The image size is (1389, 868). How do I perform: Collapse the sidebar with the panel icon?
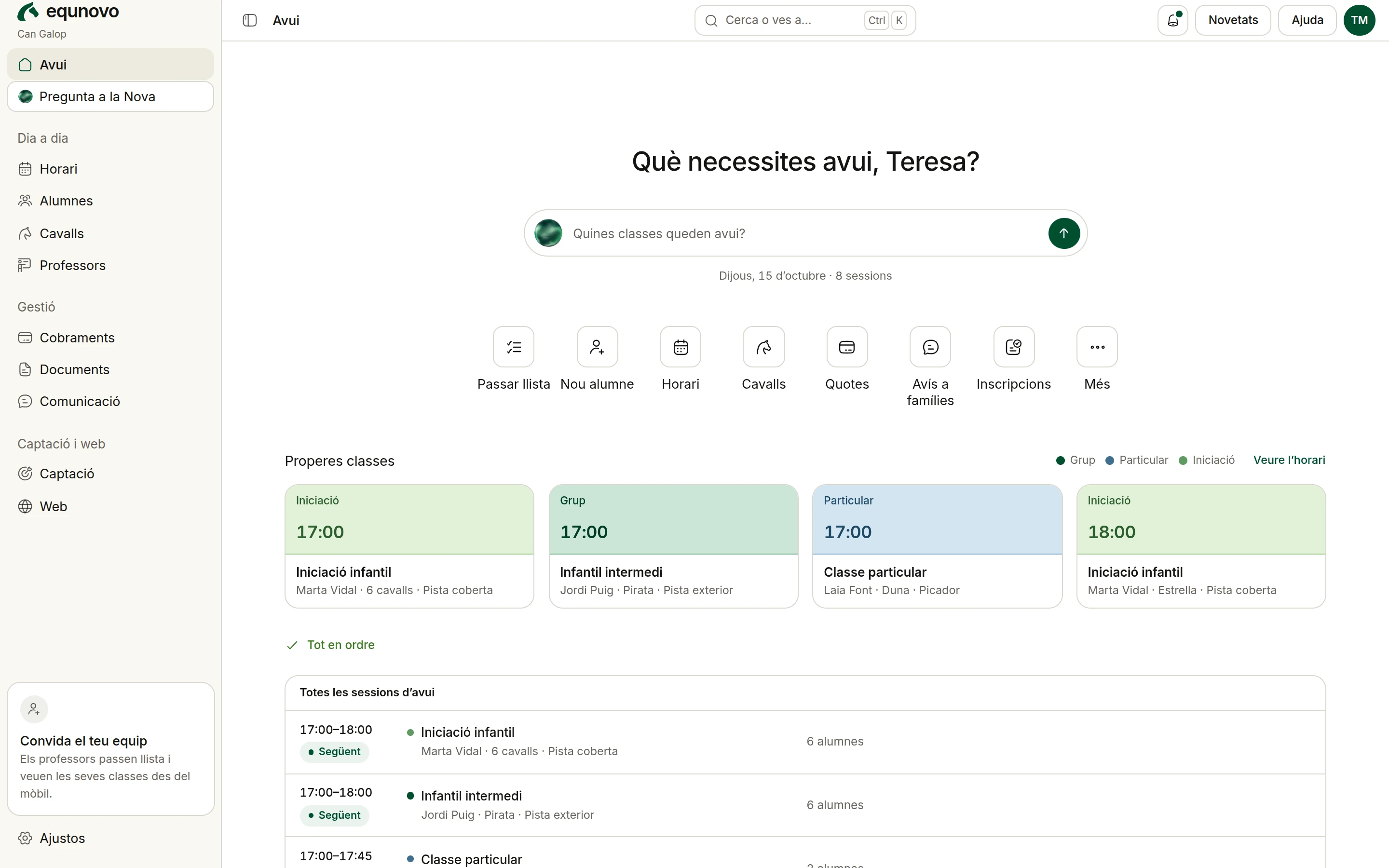(x=250, y=20)
